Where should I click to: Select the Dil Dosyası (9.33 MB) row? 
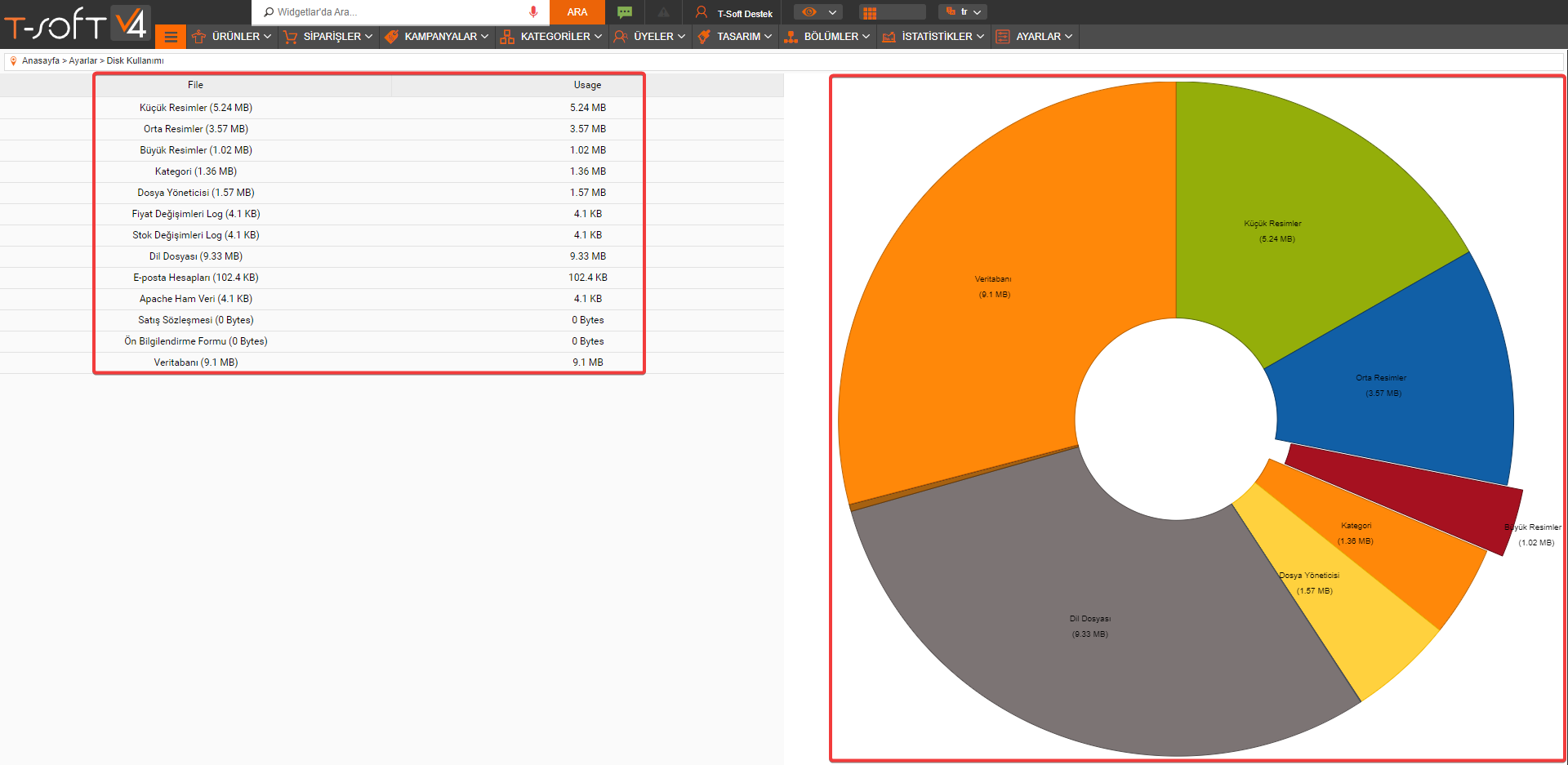pos(391,256)
